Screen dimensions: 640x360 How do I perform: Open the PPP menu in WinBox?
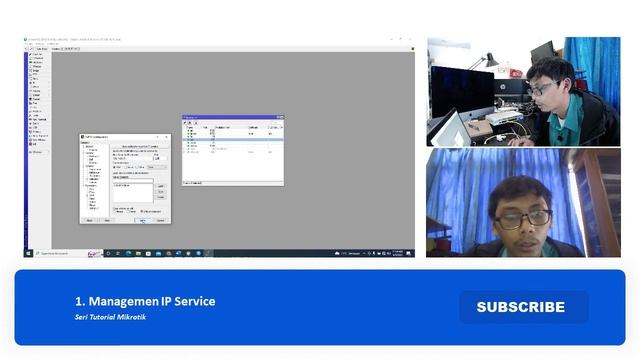[x=38, y=74]
